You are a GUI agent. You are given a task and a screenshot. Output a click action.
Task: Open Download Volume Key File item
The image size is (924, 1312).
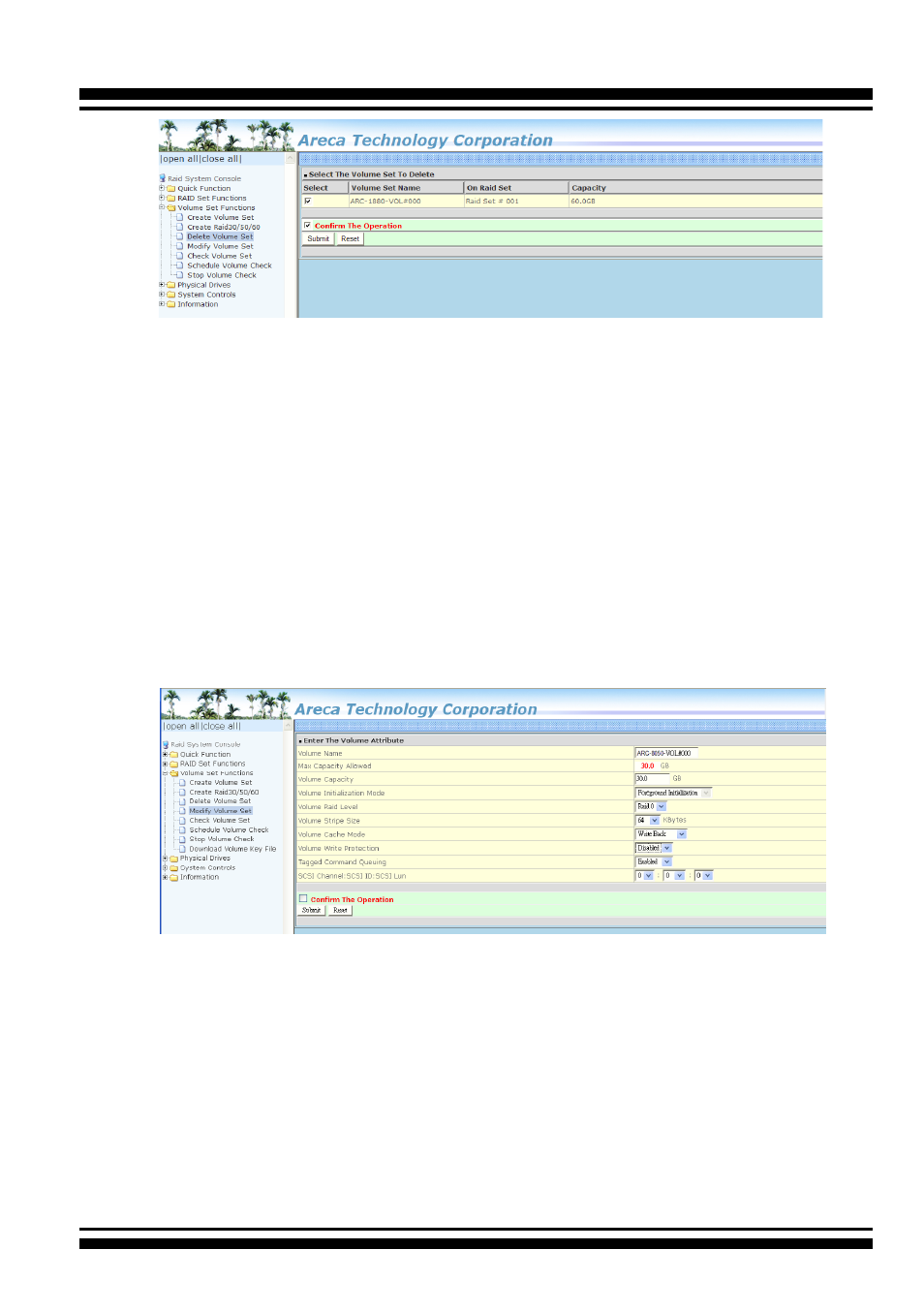232,849
